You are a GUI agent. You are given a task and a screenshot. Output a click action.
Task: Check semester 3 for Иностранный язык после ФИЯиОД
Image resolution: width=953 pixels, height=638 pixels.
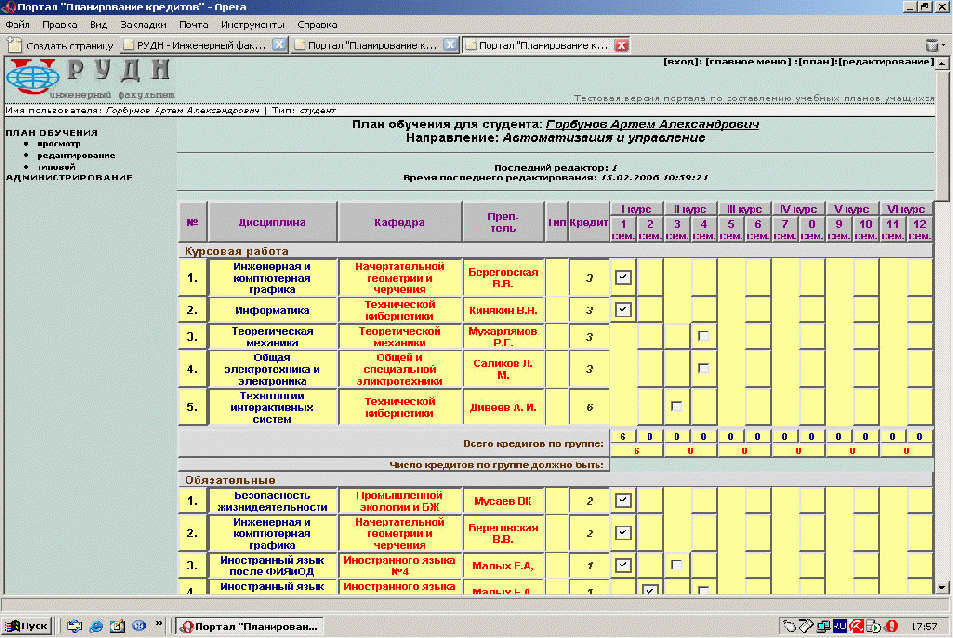(676, 565)
